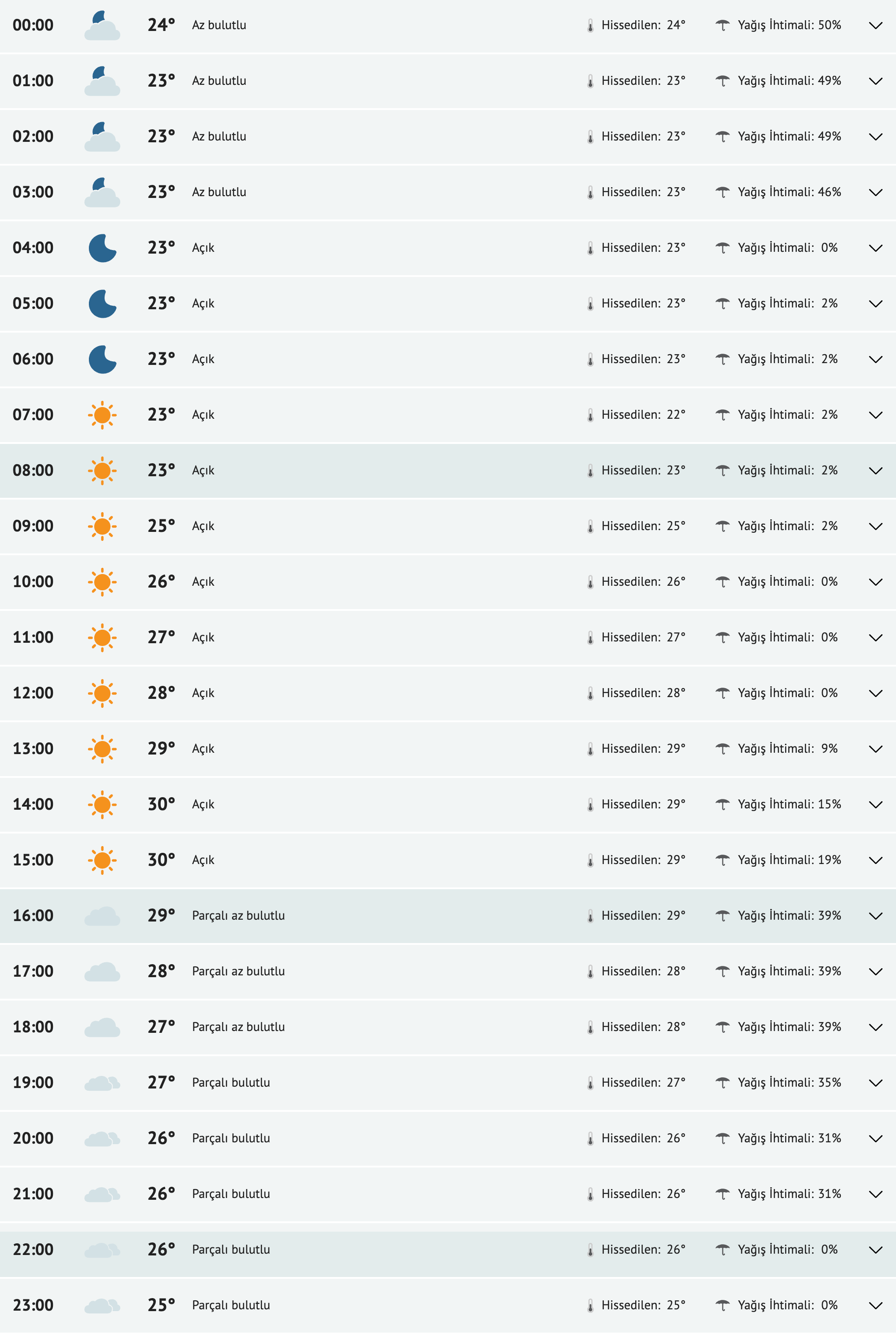The height and width of the screenshot is (1334, 896).
Task: Click "Parçalı az bulutlu" at 17:00
Action: pyautogui.click(x=238, y=971)
